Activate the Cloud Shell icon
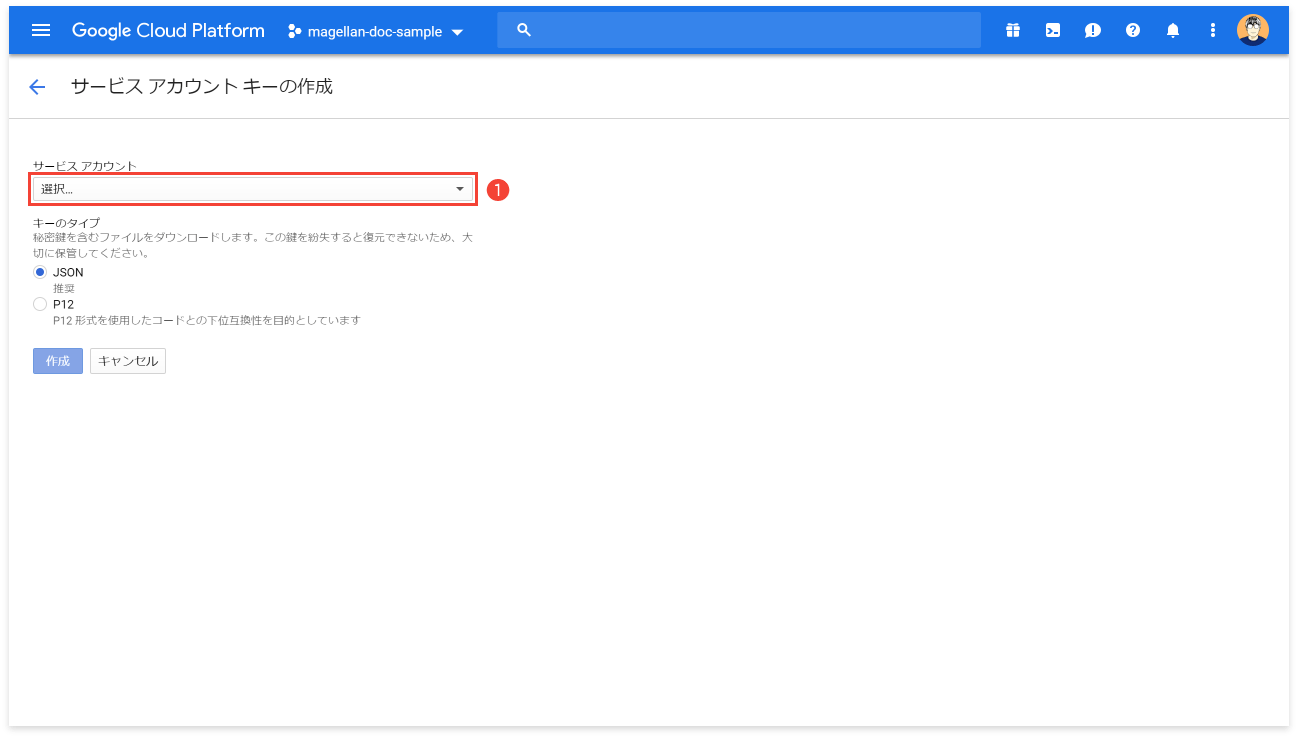Screen dimensions: 1298x738 point(1053,30)
